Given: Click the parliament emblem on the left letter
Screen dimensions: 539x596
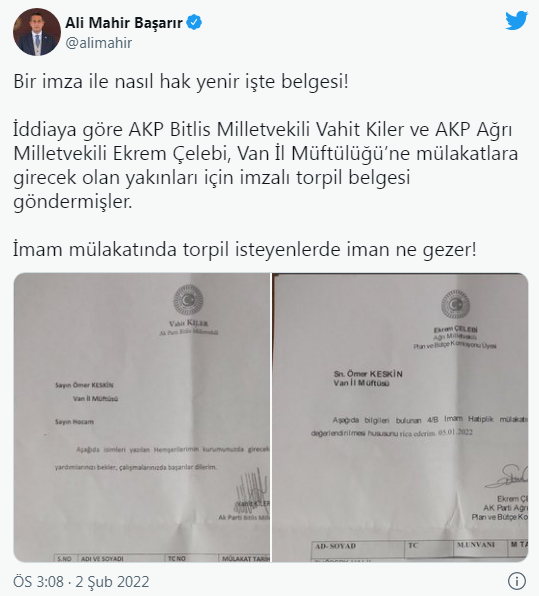Looking at the screenshot, I should (188, 301).
